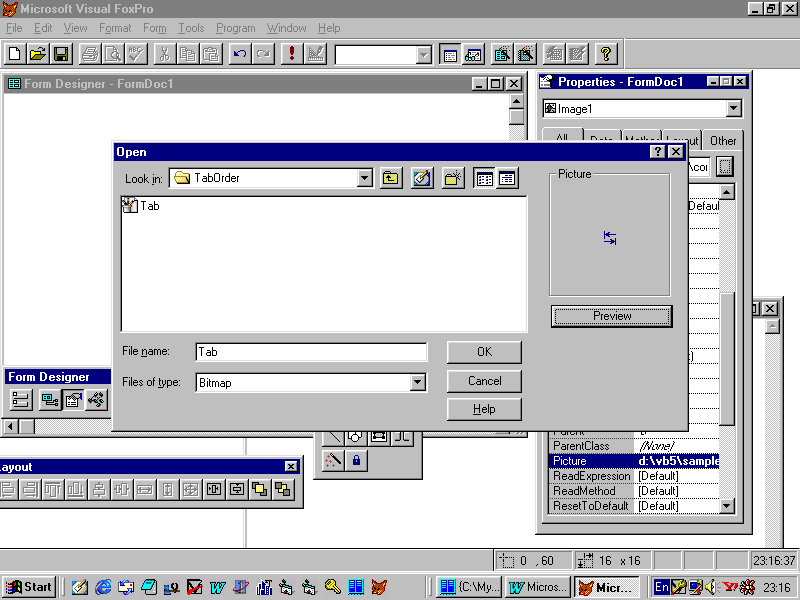
Task: Save the form with the floppy disk icon
Action: (61, 54)
